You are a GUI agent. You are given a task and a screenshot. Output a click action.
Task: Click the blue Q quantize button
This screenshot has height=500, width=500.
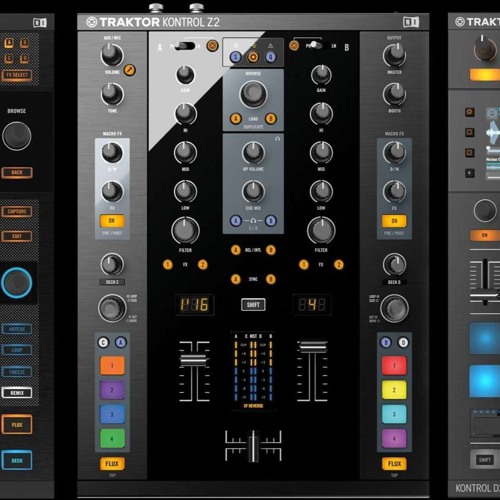click(271, 57)
